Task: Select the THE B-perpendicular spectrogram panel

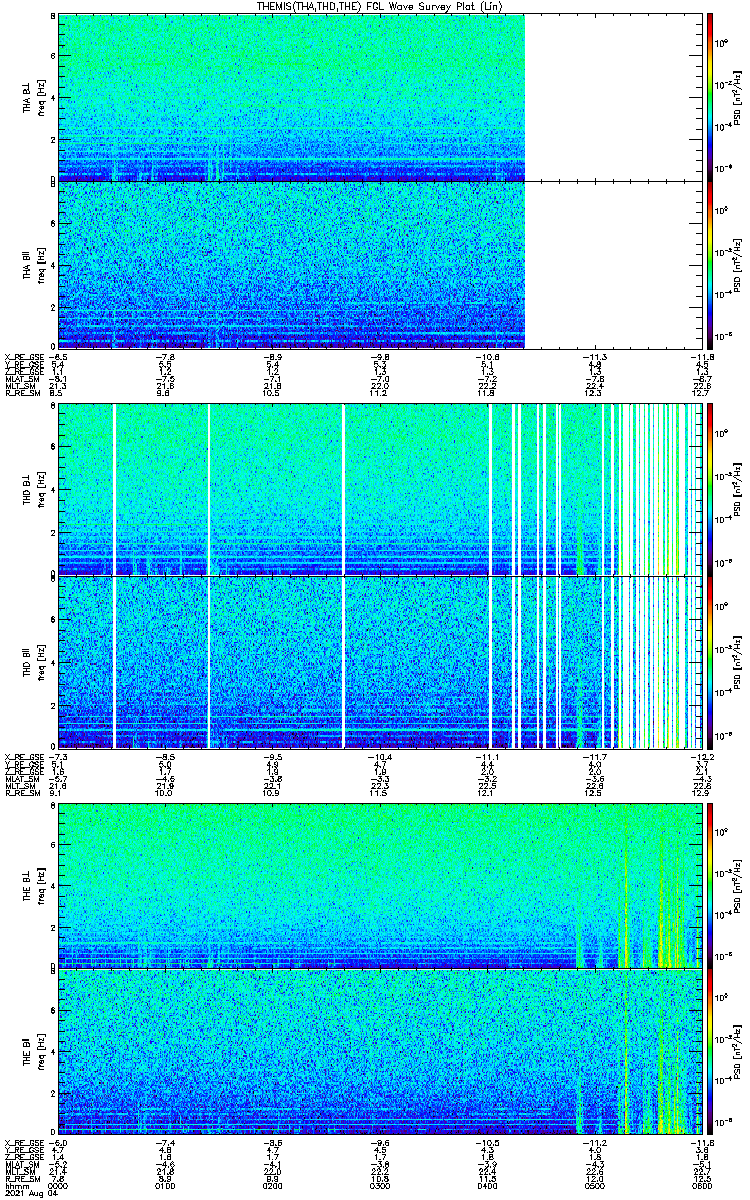Action: [x=378, y=884]
